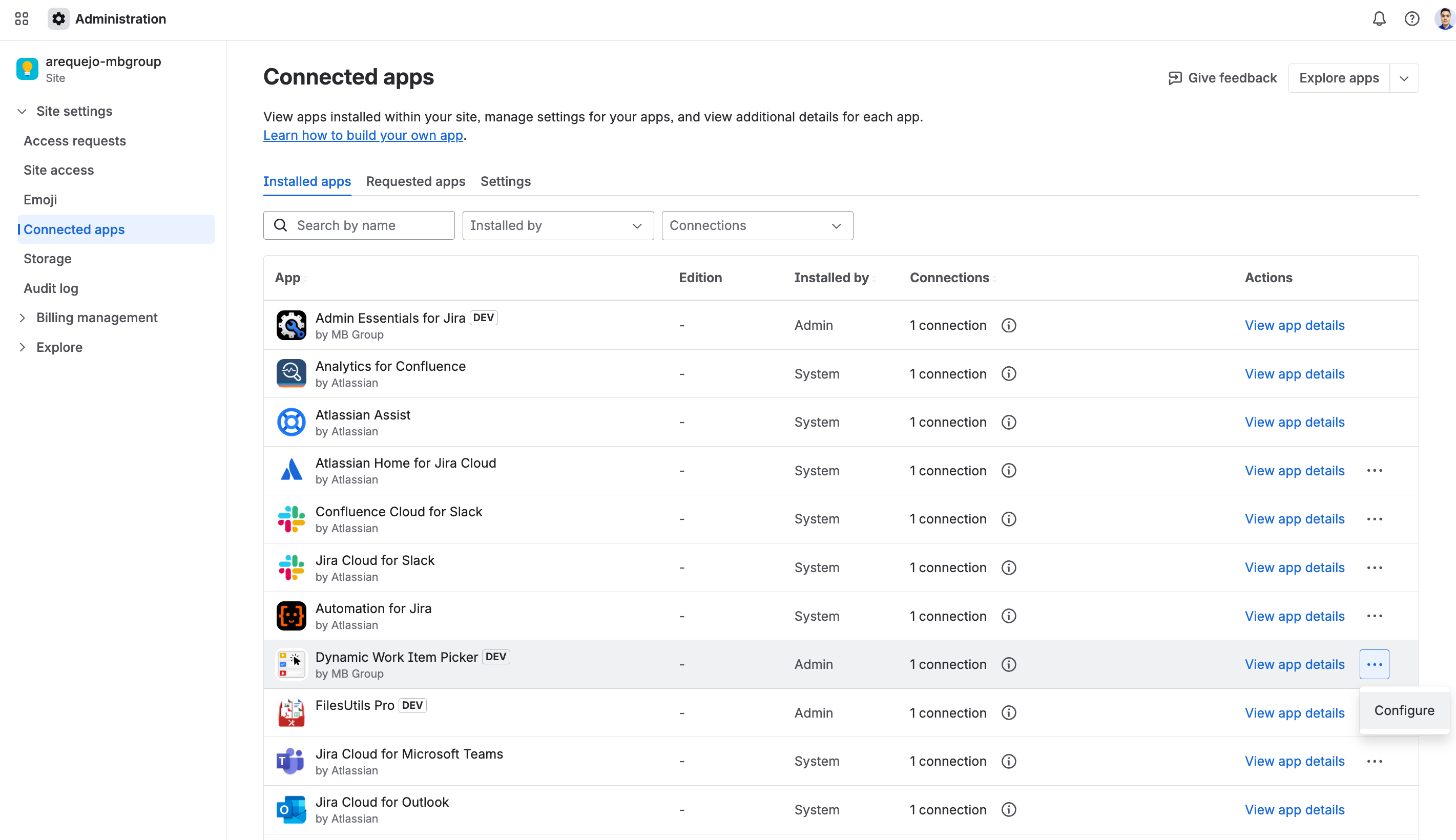This screenshot has width=1456, height=840.
Task: Click the Dynamic Work Item Picker icon
Action: pyautogui.click(x=292, y=665)
